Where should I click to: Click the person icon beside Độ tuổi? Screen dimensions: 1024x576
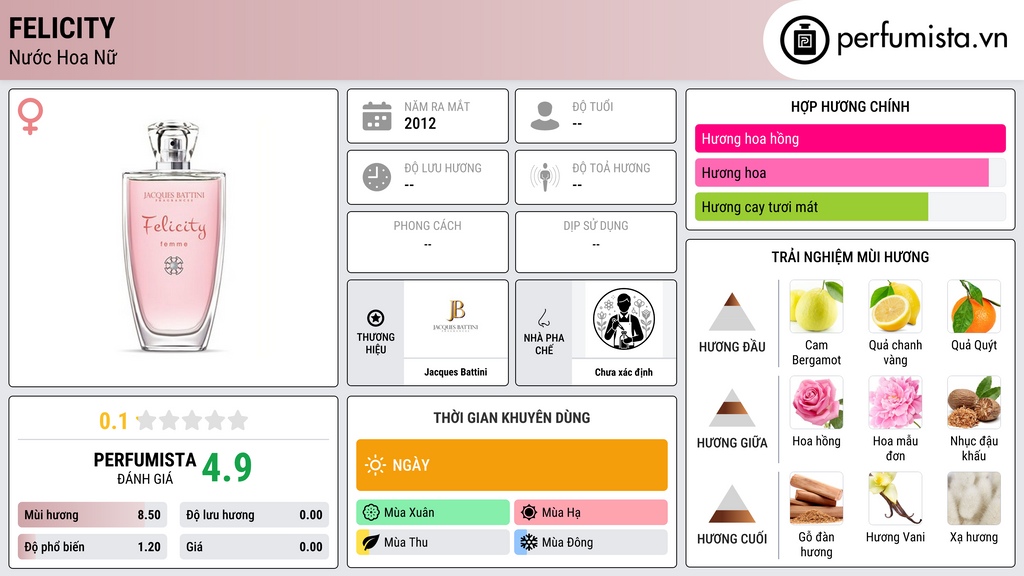545,116
